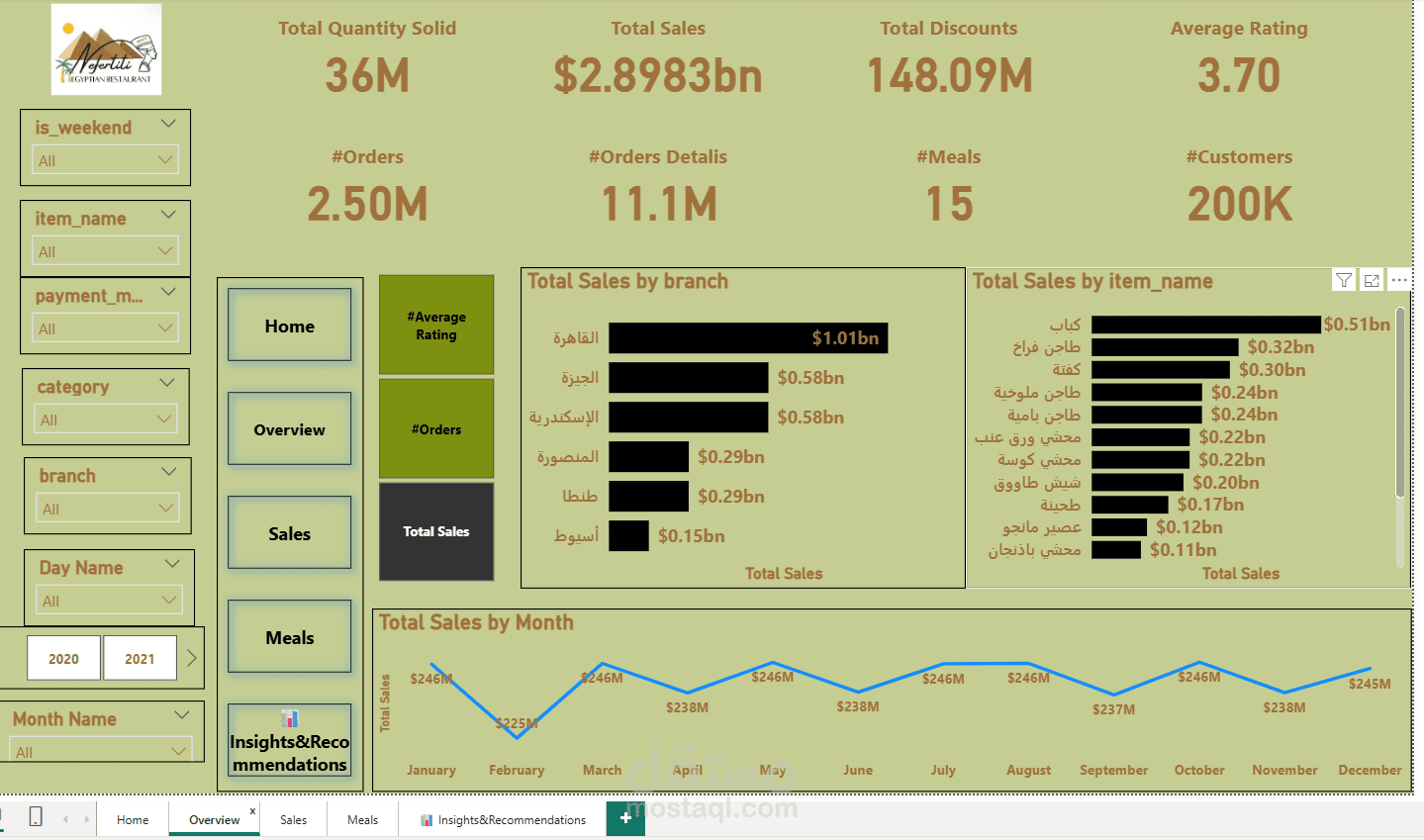Open the Day Name All dropdown
This screenshot has height=840, width=1424.
click(109, 601)
